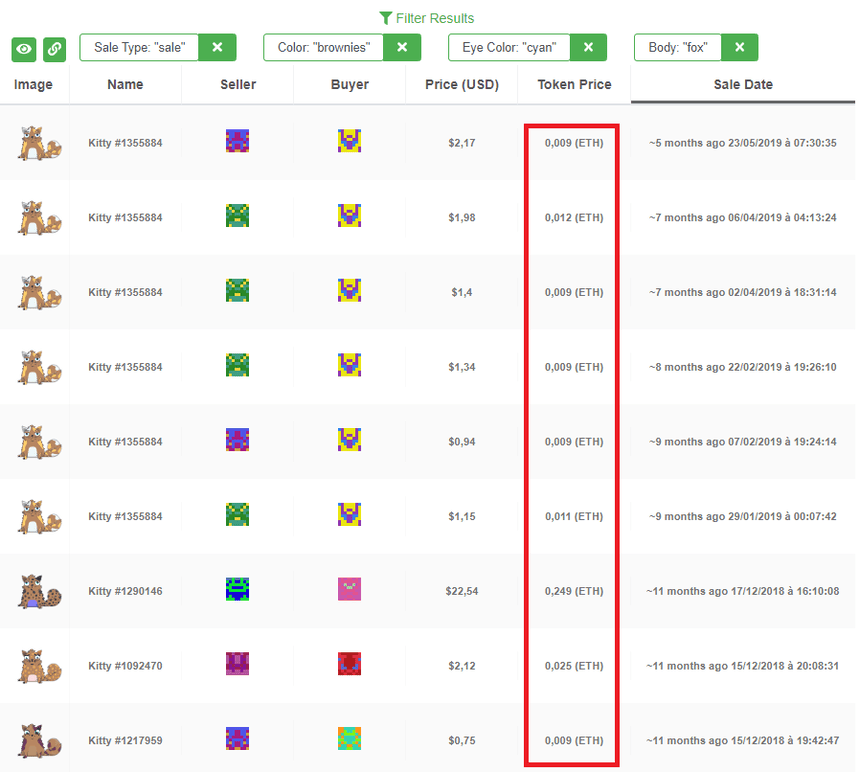The height and width of the screenshot is (772, 860).
Task: Sort by Token Price column header
Action: (574, 85)
